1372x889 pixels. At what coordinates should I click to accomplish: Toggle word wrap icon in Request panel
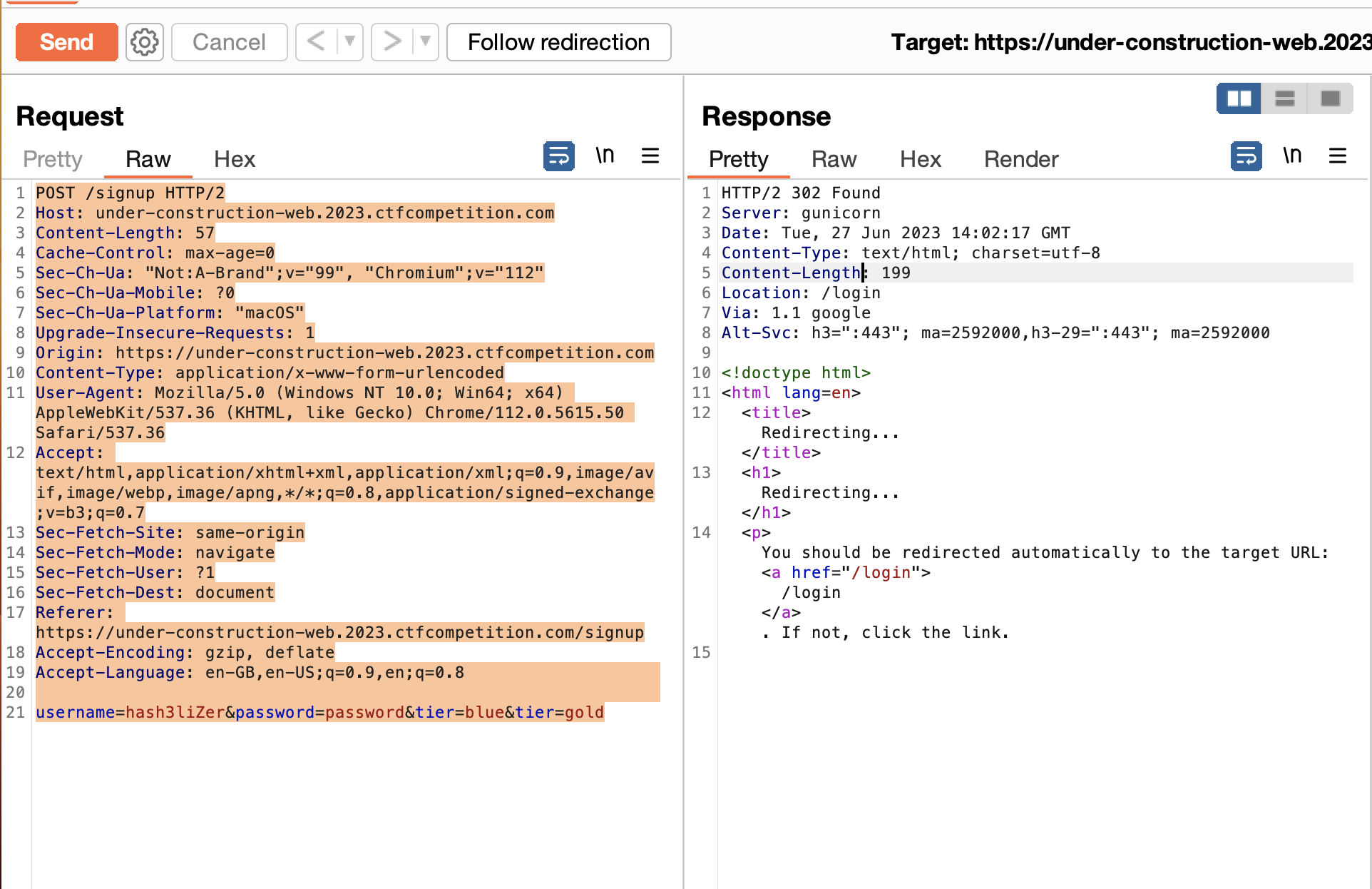pyautogui.click(x=558, y=156)
